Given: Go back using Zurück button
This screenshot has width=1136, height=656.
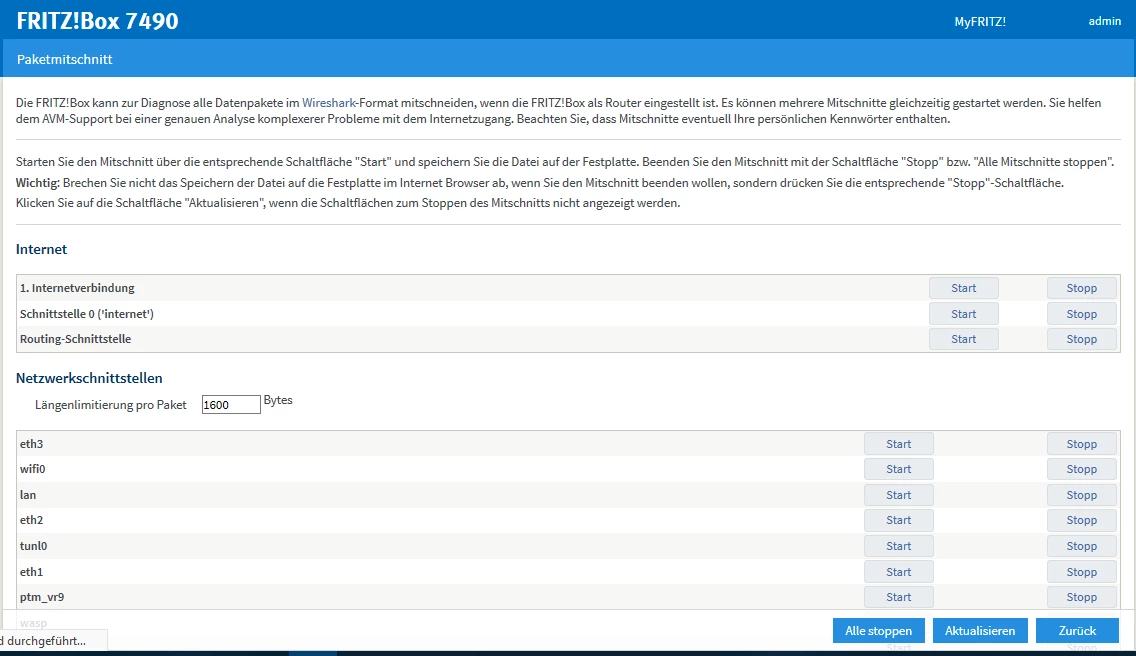Looking at the screenshot, I should [x=1077, y=631].
